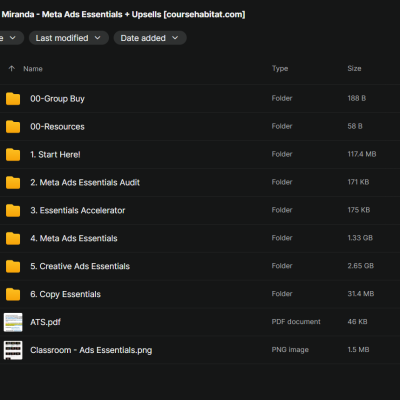400x400 pixels.
Task: Click the 117.4 MB size value
Action: (x=362, y=154)
